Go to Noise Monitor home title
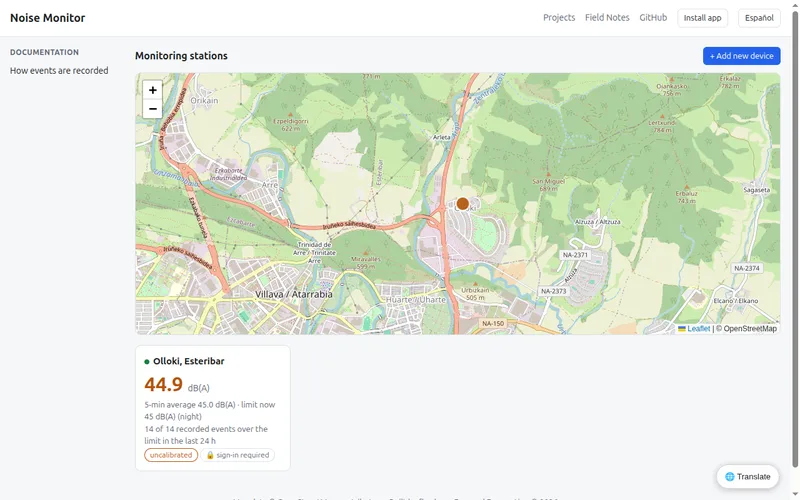Screen dimensions: 800x500 tap(47, 18)
